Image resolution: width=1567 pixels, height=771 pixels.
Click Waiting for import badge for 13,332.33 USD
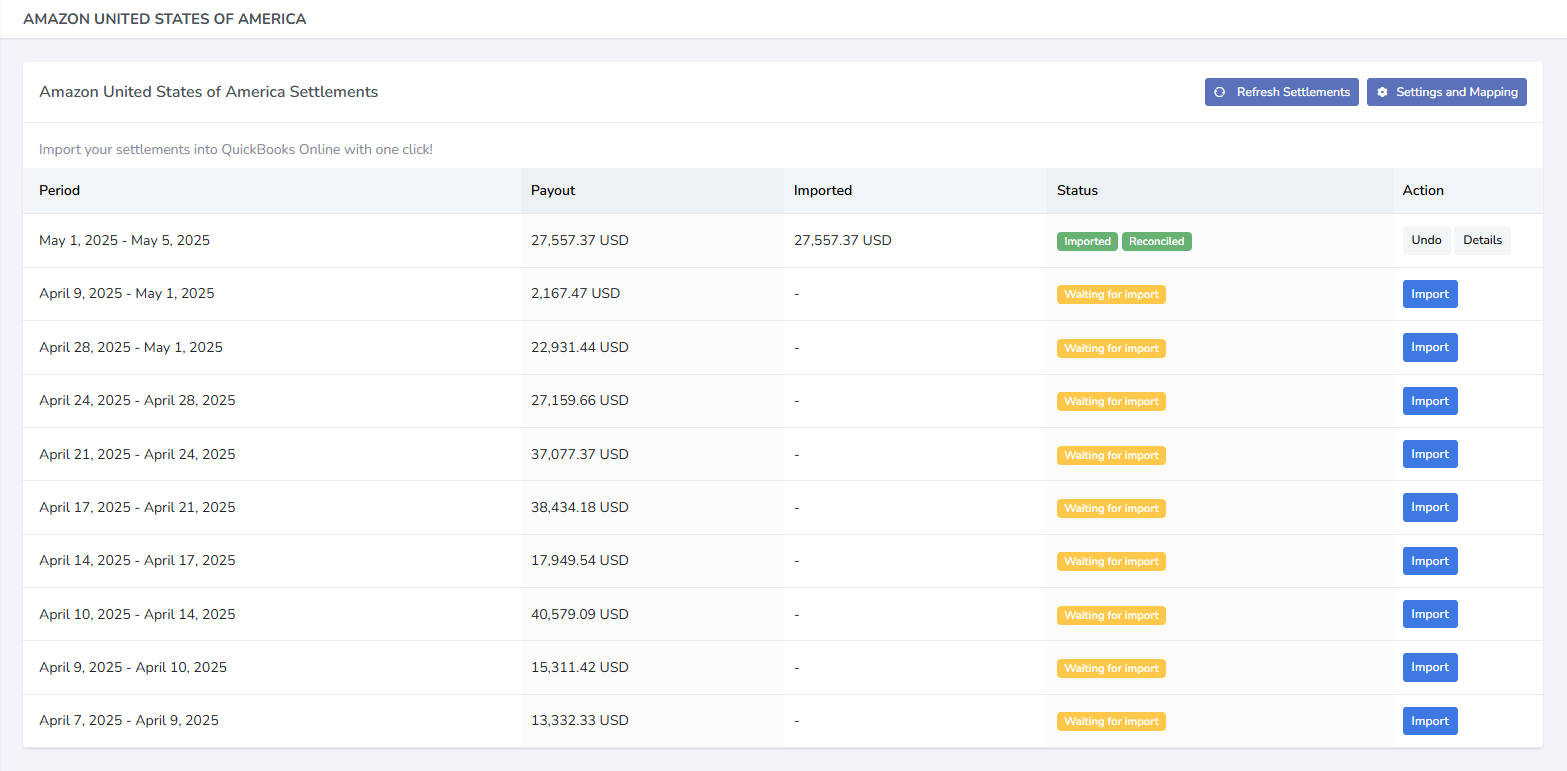tap(1111, 721)
